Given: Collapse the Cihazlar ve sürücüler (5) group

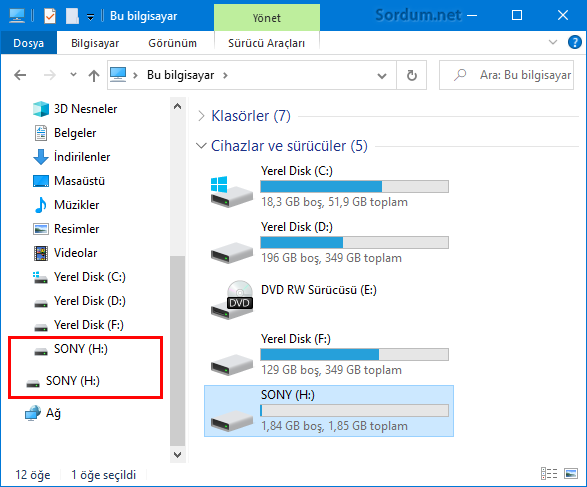Looking at the screenshot, I should [201, 146].
